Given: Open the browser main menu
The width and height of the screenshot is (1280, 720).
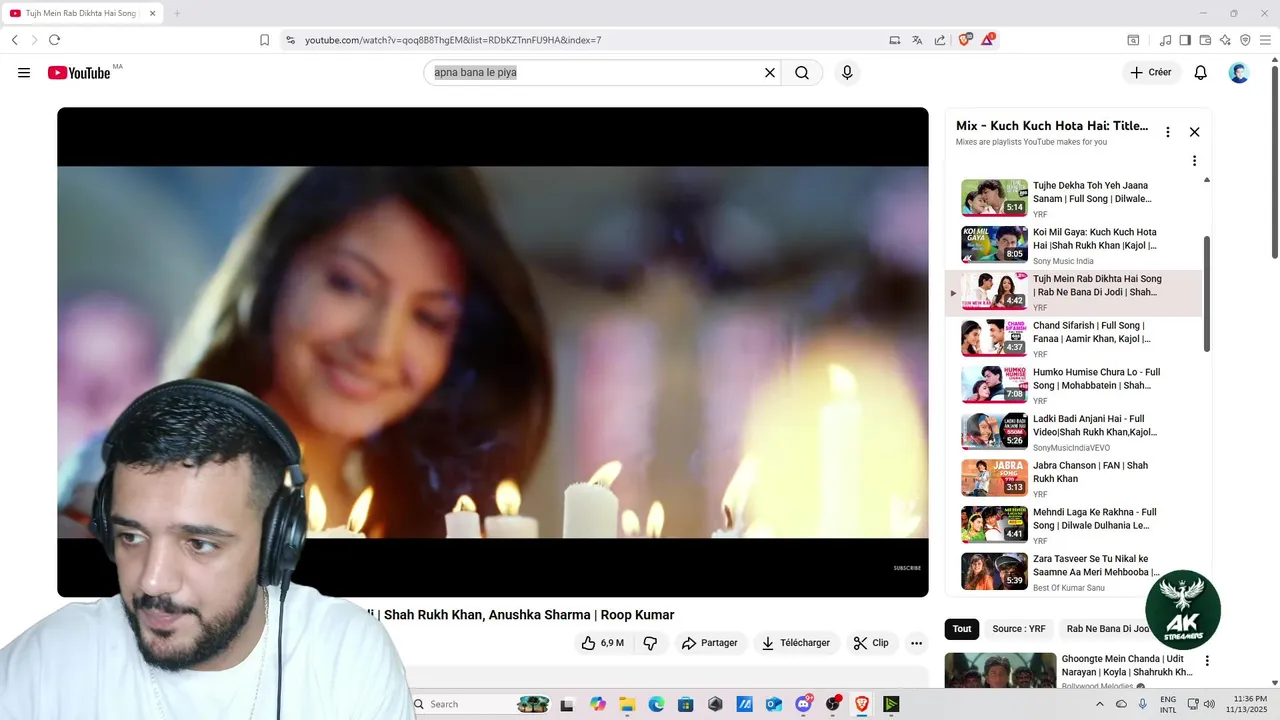Looking at the screenshot, I should (1266, 40).
